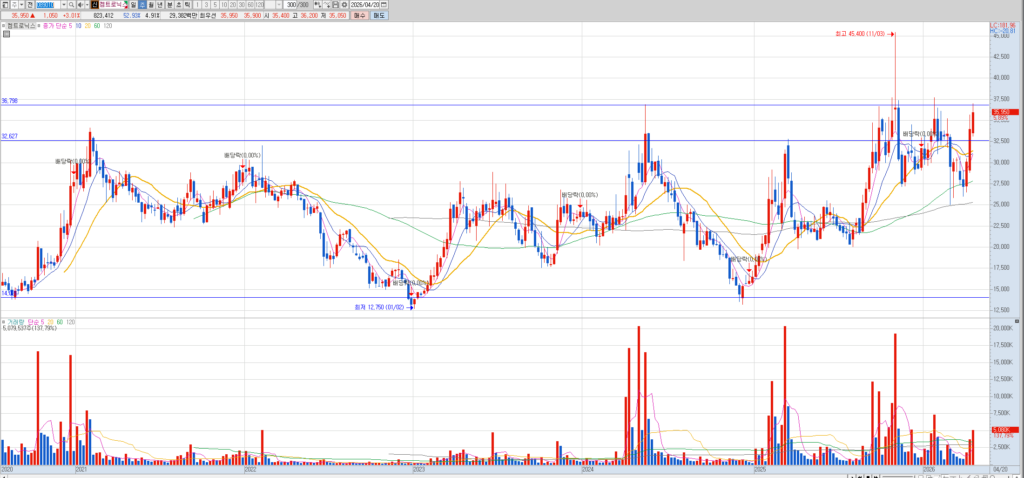Click the 120 moving average legend label
This screenshot has height=478, width=1024.
point(108,25)
